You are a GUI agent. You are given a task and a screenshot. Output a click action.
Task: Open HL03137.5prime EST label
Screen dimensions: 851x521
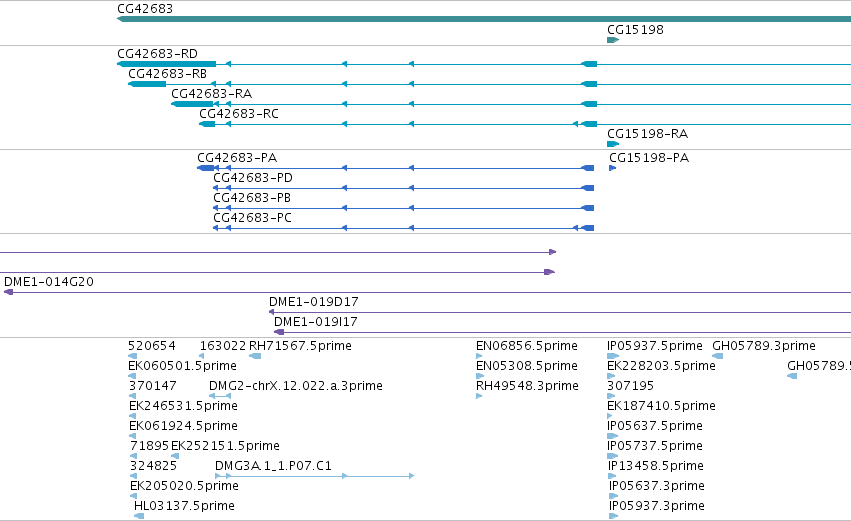[x=185, y=507]
